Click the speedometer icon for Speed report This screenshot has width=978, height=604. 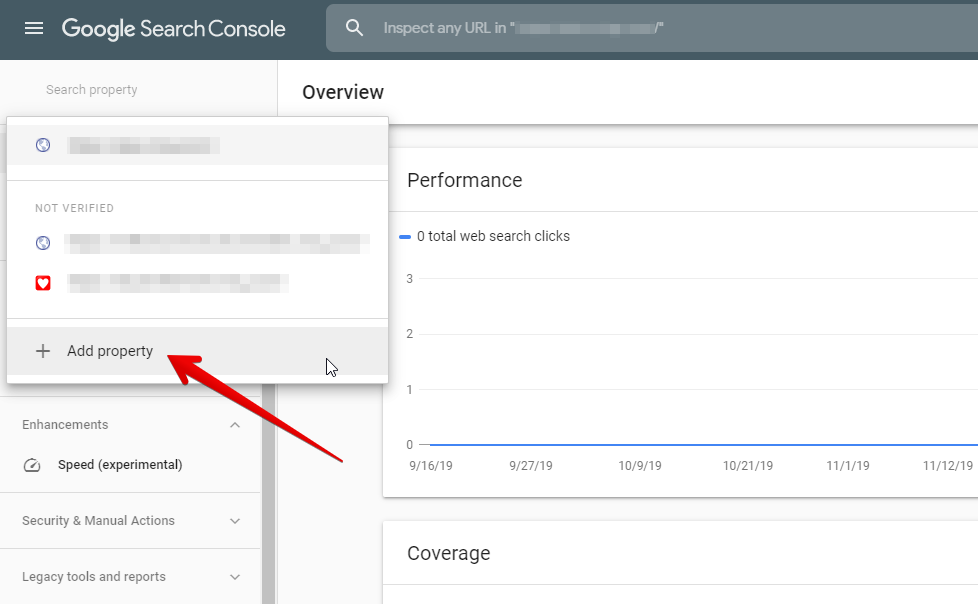pos(32,465)
